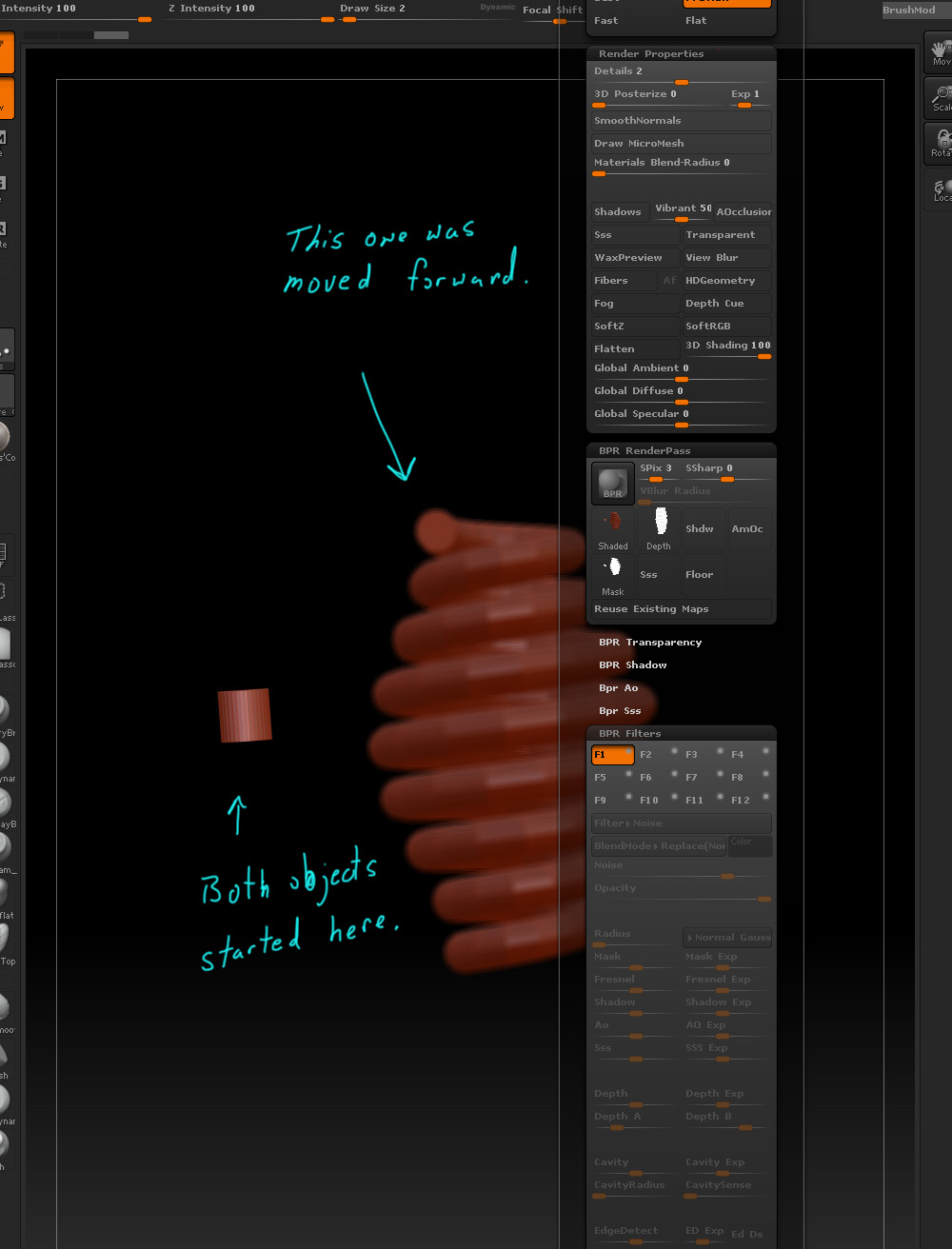Image resolution: width=952 pixels, height=1249 pixels.
Task: Select the F1 filter slot
Action: pos(613,755)
